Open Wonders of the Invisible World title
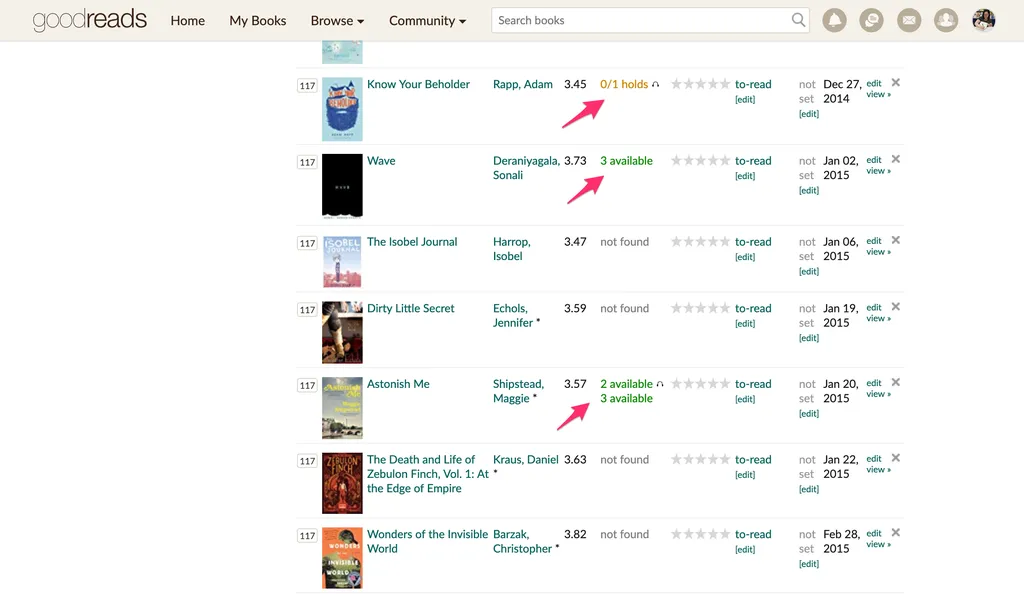1024x594 pixels. pos(427,540)
